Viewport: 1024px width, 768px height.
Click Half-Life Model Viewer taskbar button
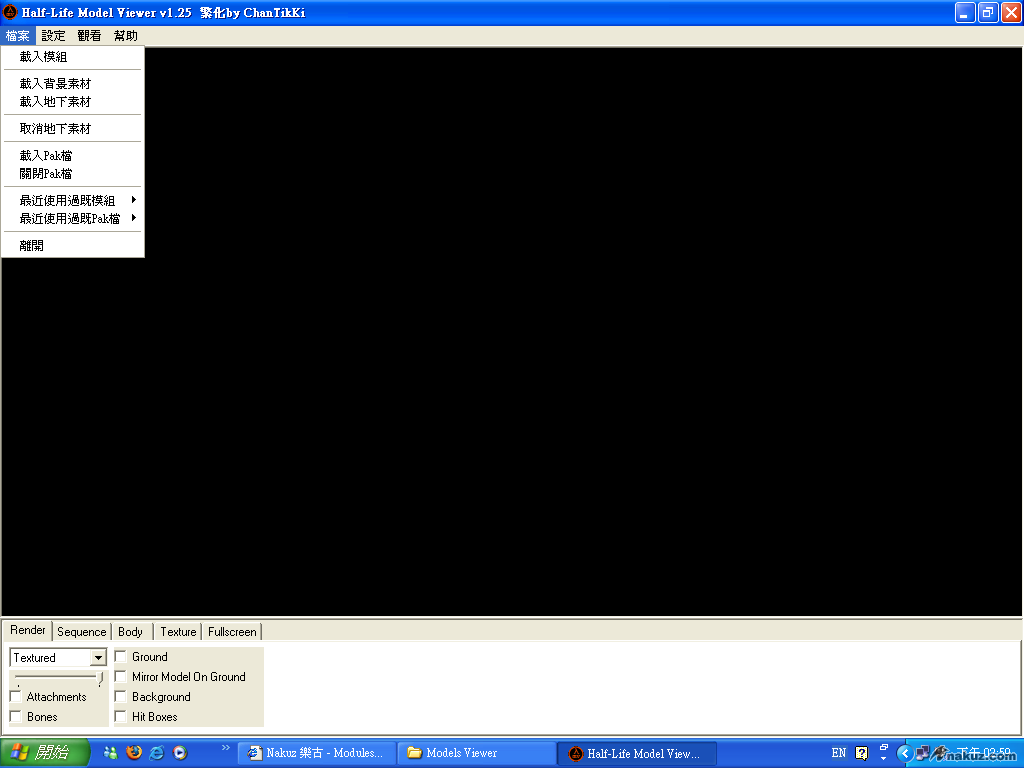637,753
